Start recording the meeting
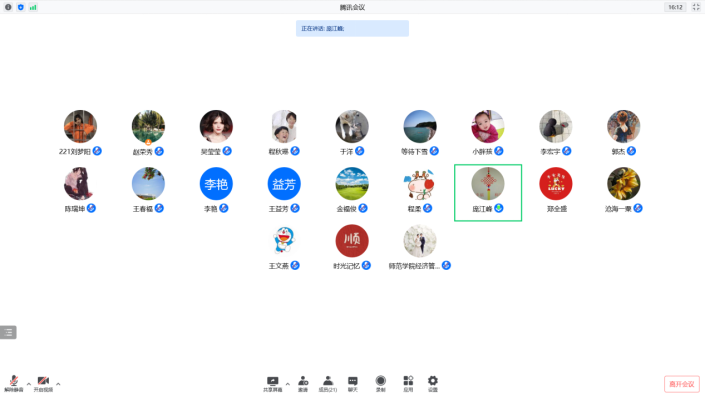This screenshot has height=397, width=705. [x=381, y=384]
